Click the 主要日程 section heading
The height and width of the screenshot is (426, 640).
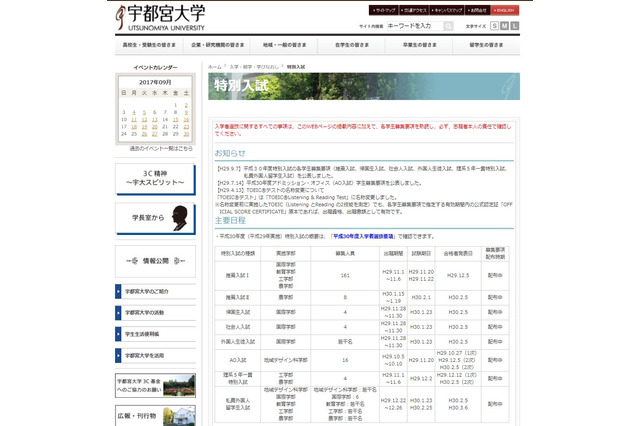[x=230, y=221]
